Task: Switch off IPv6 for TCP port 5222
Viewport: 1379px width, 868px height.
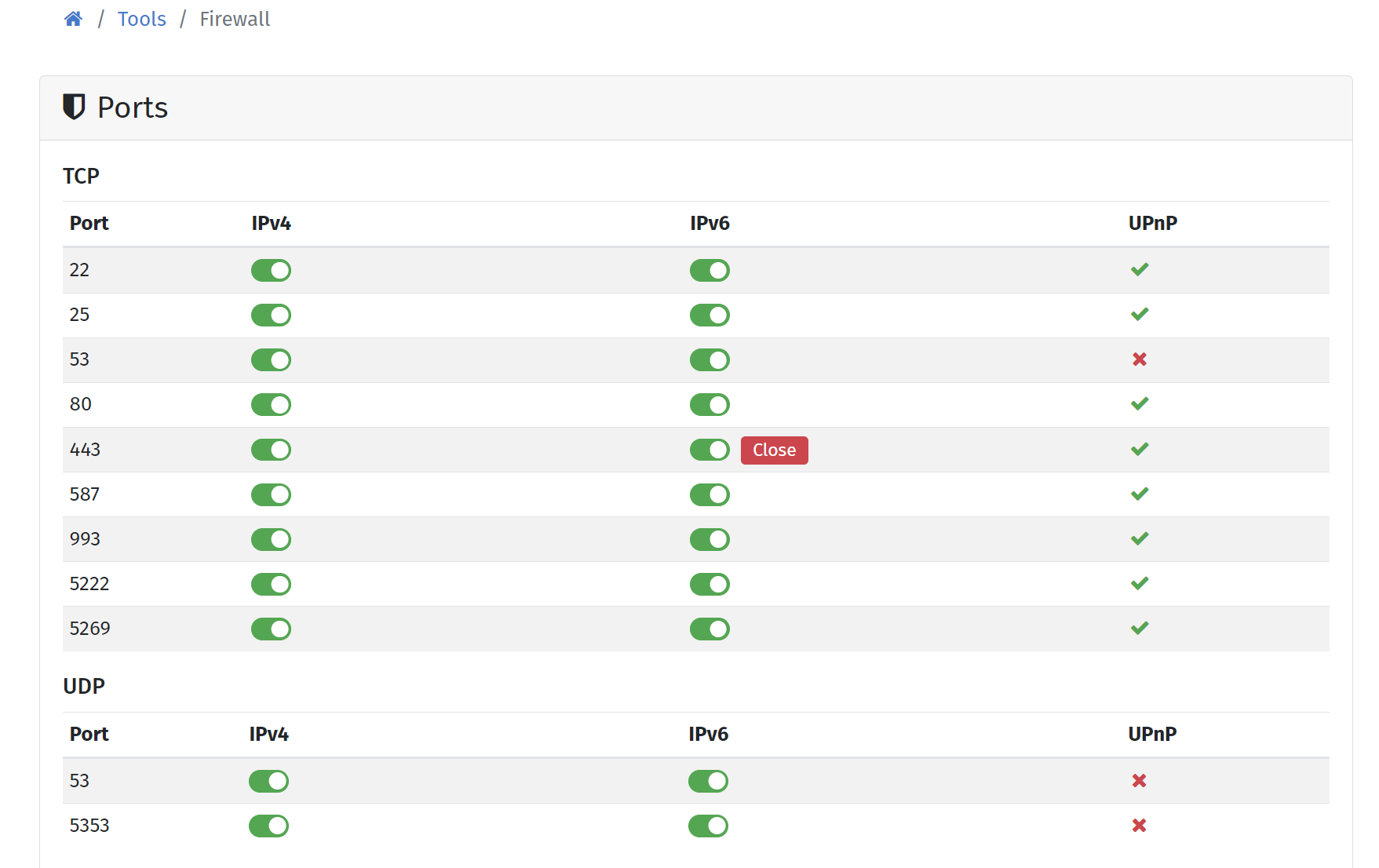Action: pyautogui.click(x=710, y=585)
